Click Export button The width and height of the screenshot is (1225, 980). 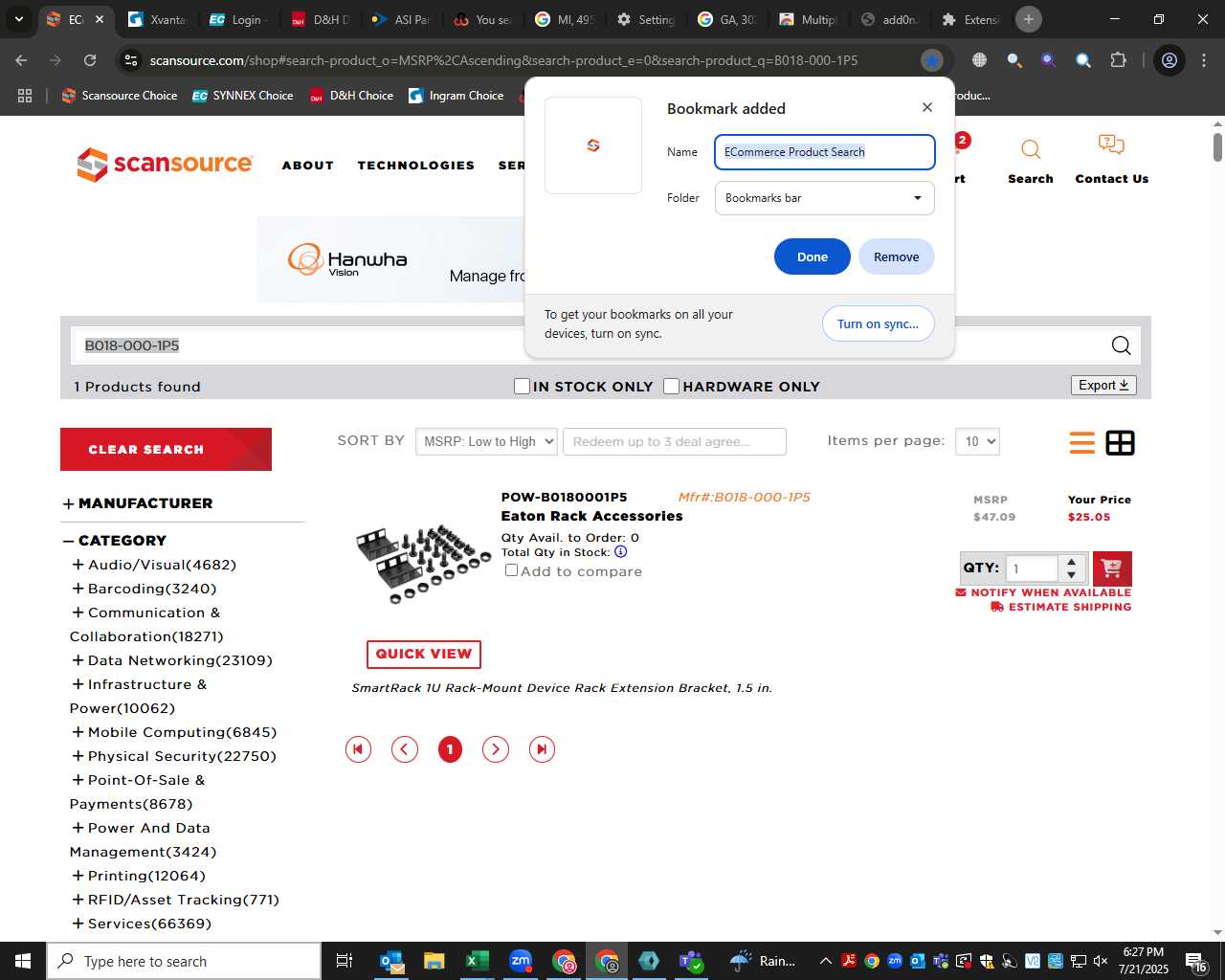point(1103,385)
